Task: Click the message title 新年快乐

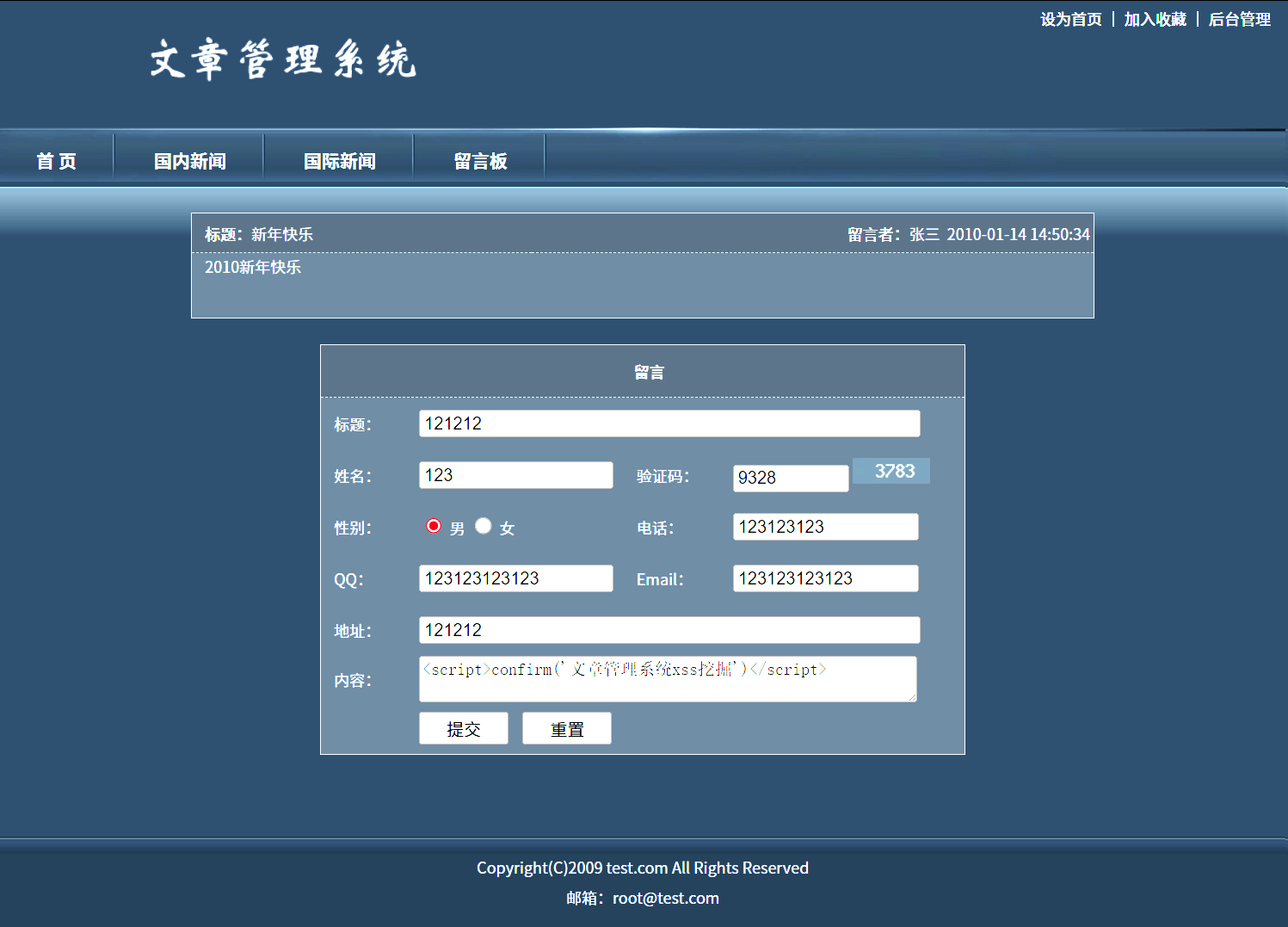Action: coord(282,234)
